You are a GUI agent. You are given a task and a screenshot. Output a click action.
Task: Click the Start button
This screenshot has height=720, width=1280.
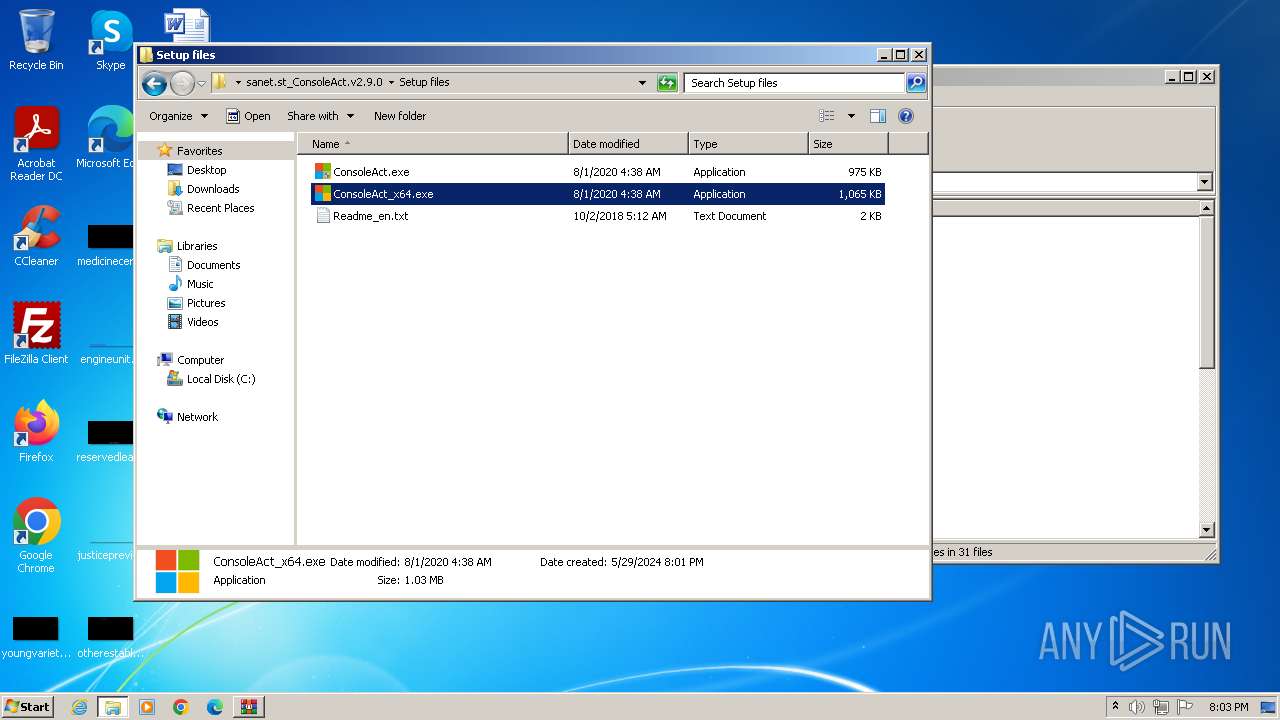(27, 706)
